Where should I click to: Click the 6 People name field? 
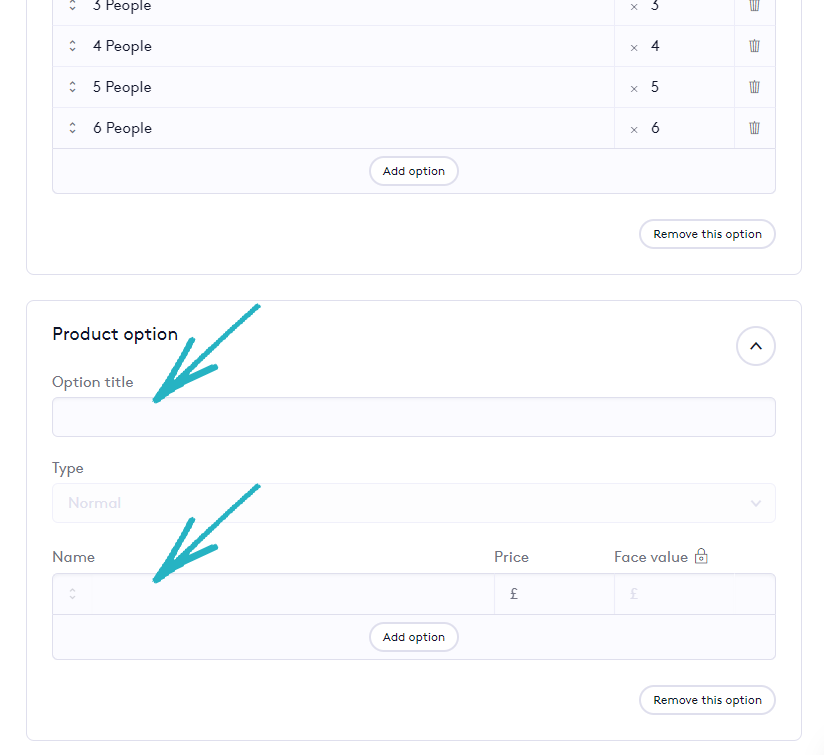(350, 128)
